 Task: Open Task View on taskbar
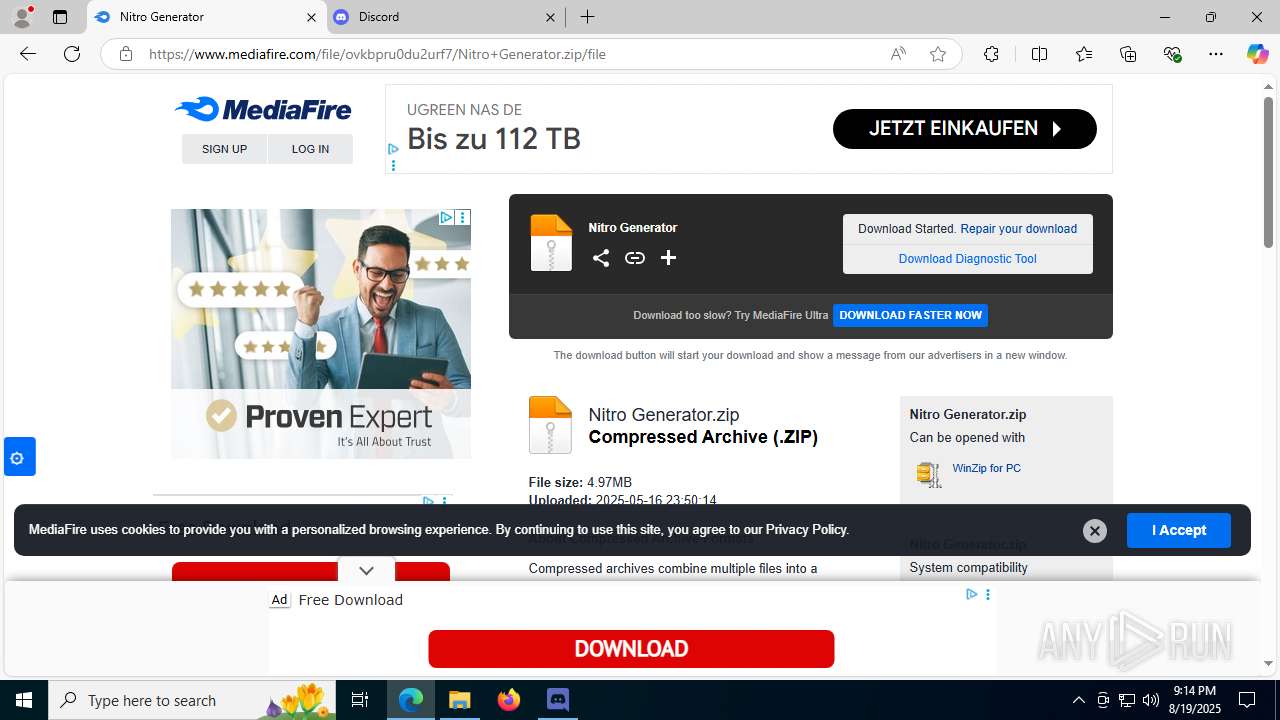pos(360,700)
